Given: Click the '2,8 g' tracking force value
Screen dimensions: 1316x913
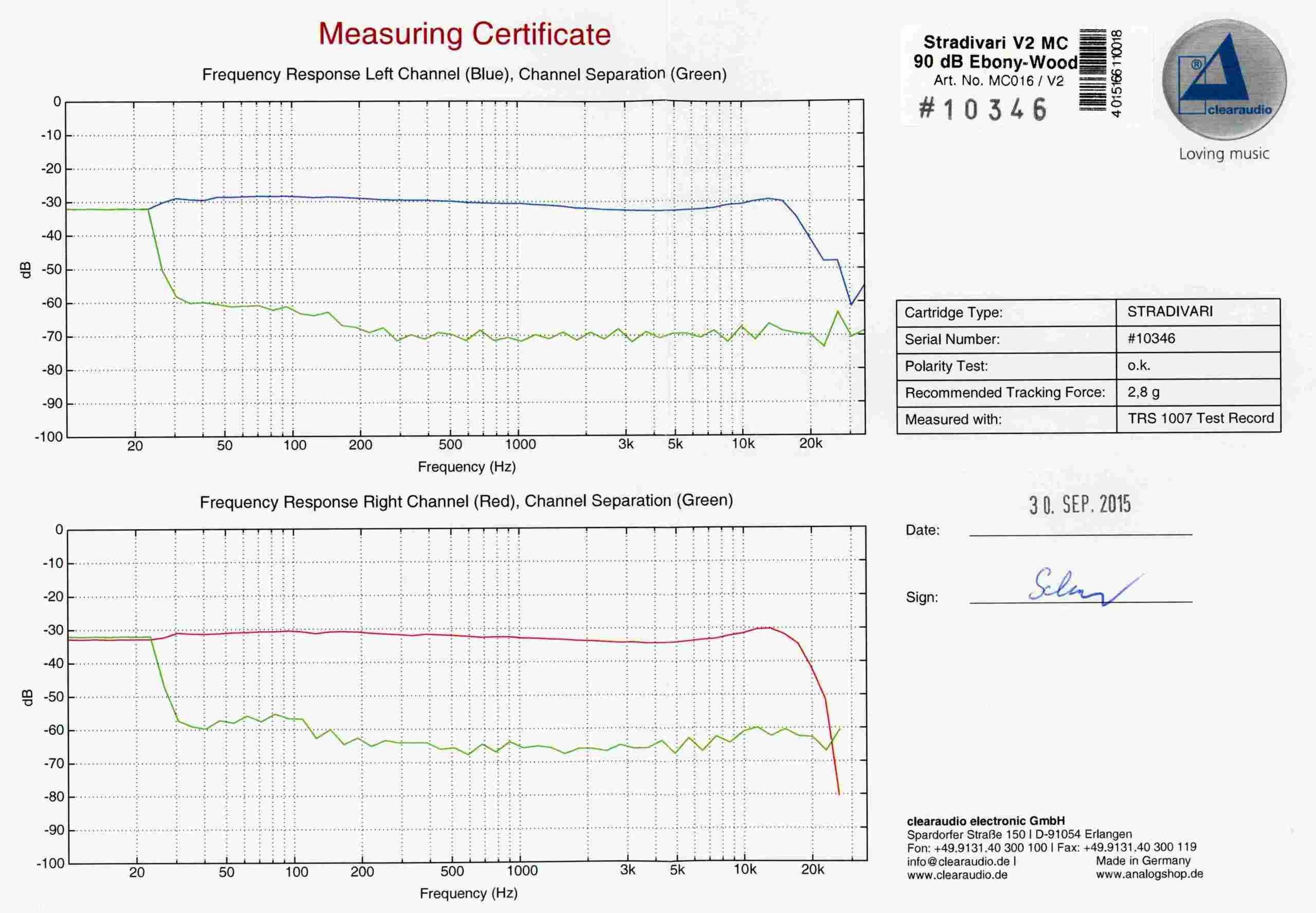Looking at the screenshot, I should [1143, 392].
